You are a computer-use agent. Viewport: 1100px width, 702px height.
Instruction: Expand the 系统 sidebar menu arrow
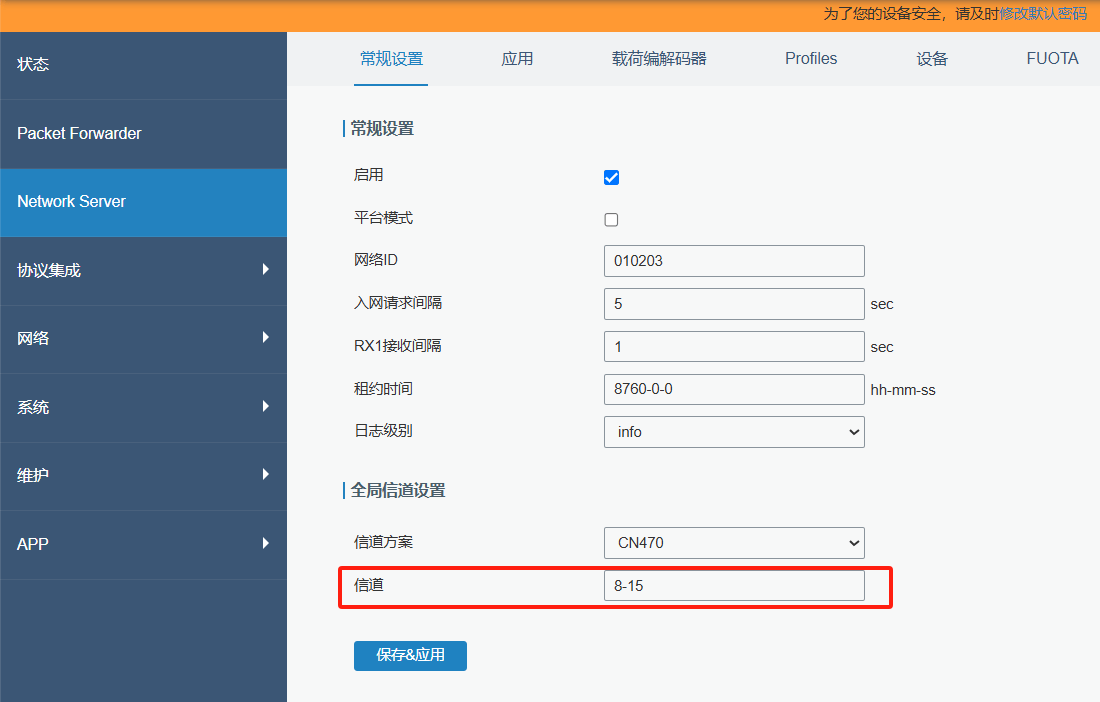click(265, 406)
